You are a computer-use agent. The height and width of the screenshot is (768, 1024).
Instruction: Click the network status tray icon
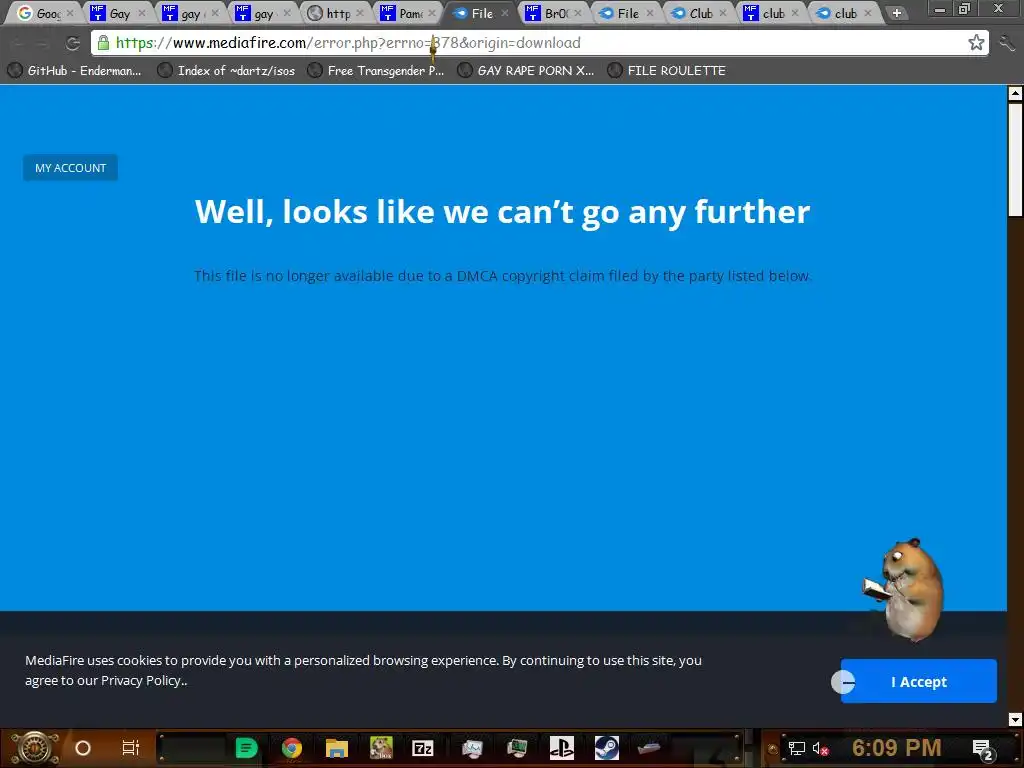797,748
